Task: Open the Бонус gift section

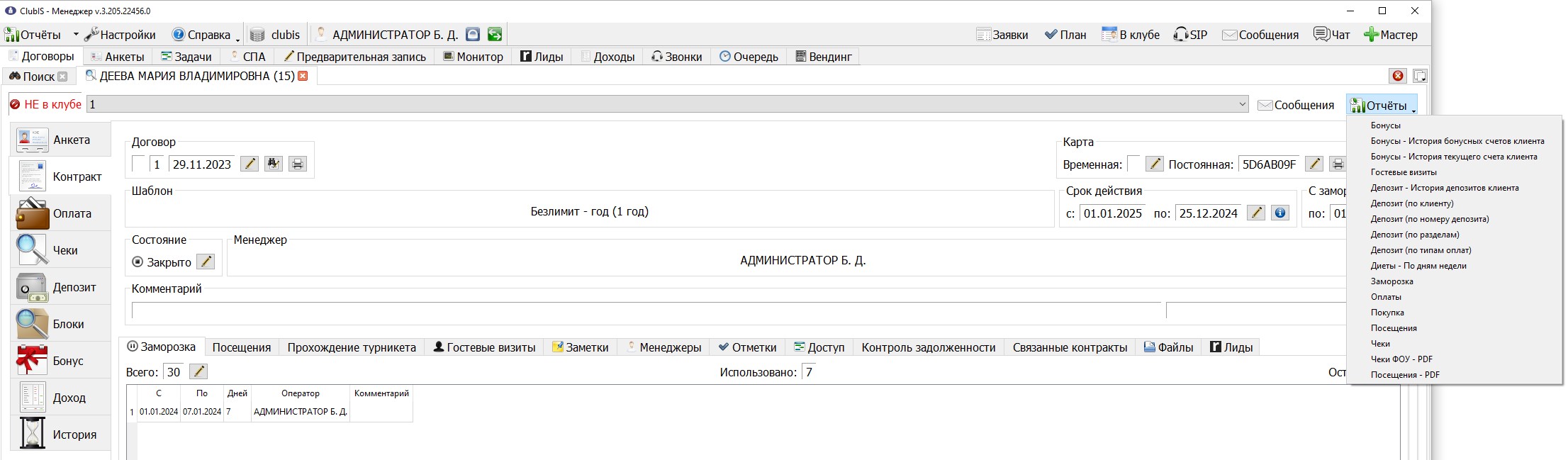Action: point(60,361)
